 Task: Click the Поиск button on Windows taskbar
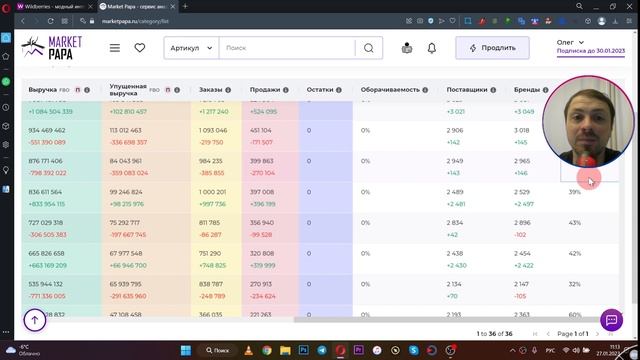pos(218,350)
